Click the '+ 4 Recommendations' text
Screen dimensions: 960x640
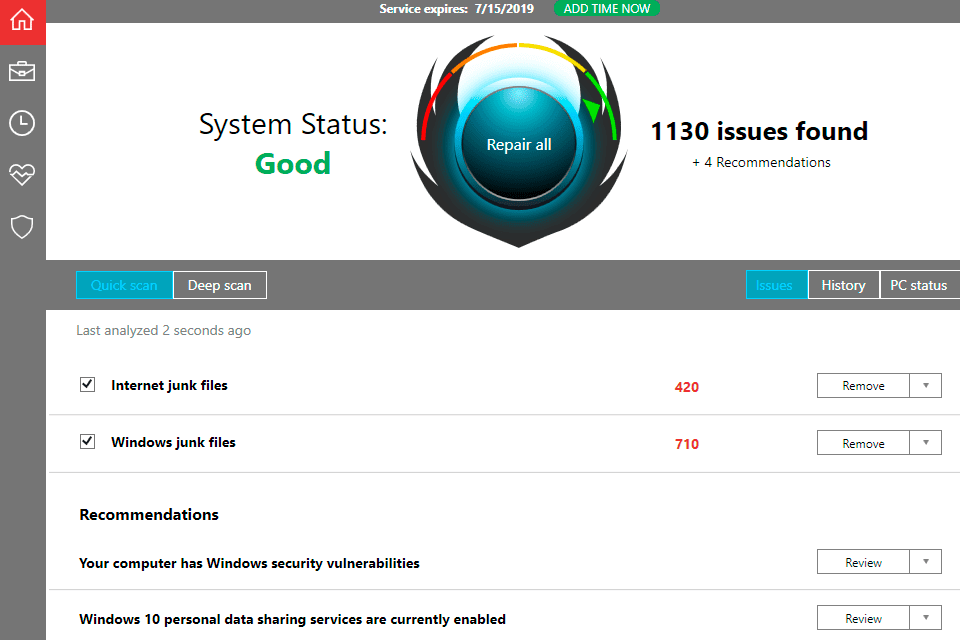[761, 162]
